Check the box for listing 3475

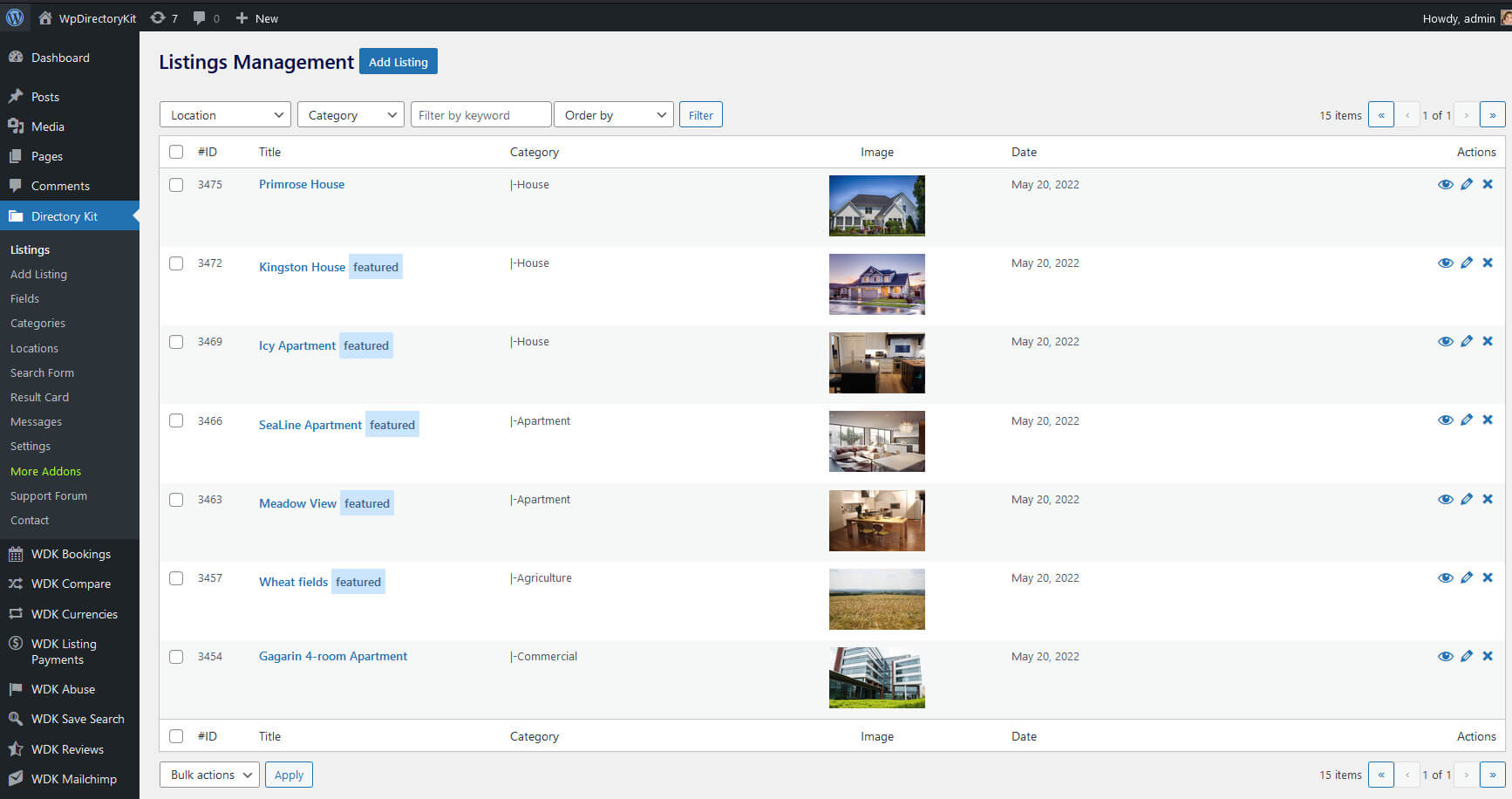[176, 185]
